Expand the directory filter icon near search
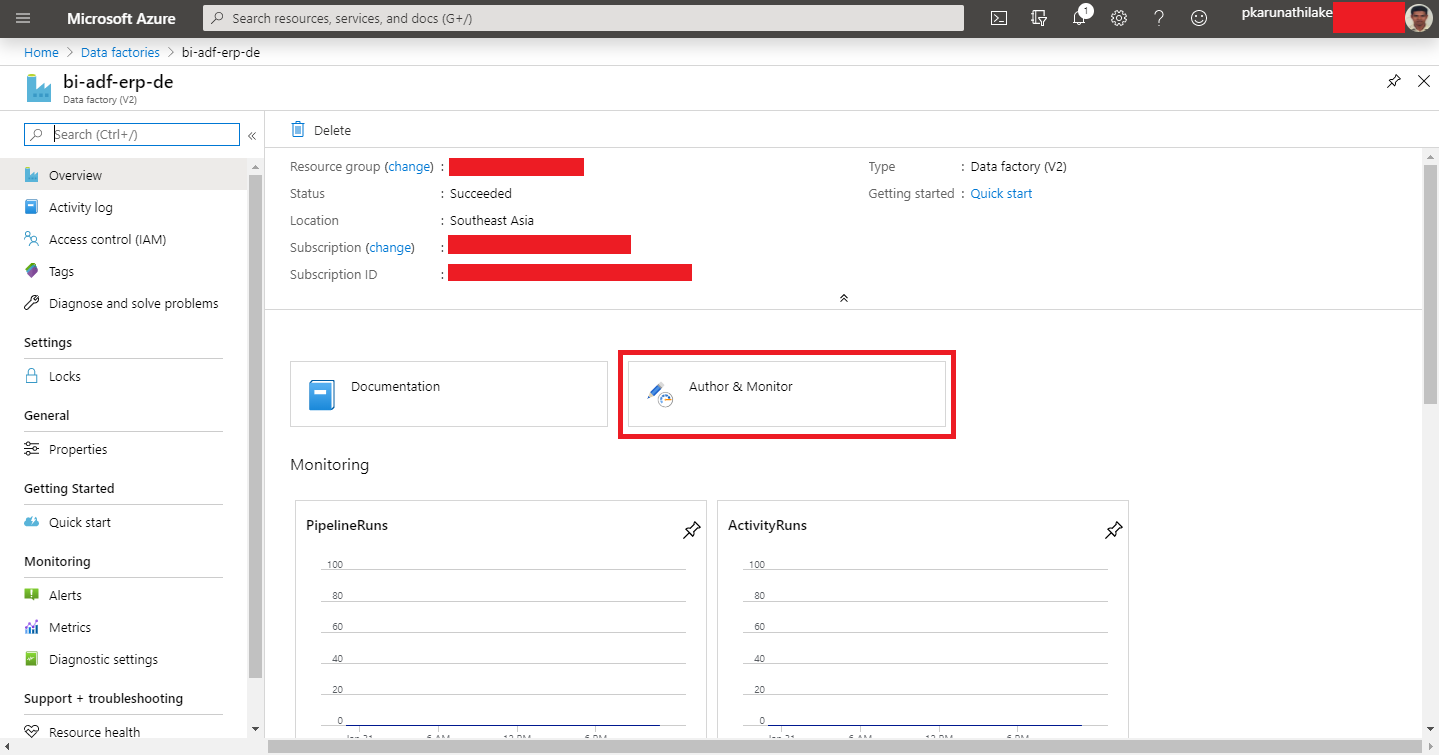Image resolution: width=1439 pixels, height=755 pixels. coord(1038,17)
